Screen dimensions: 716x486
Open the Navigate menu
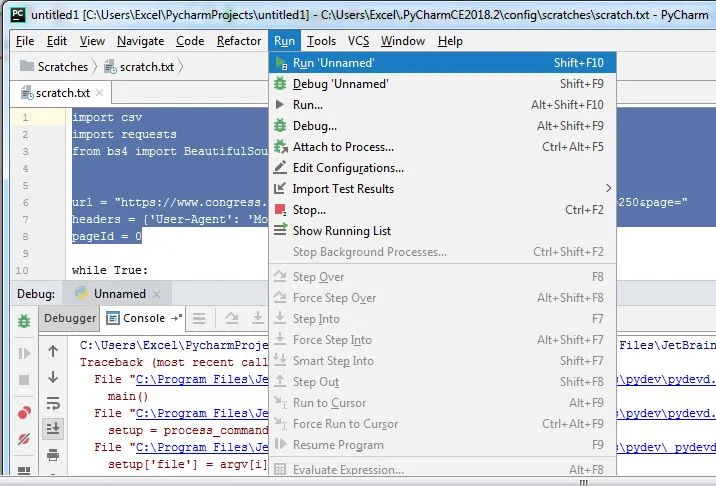pos(140,41)
